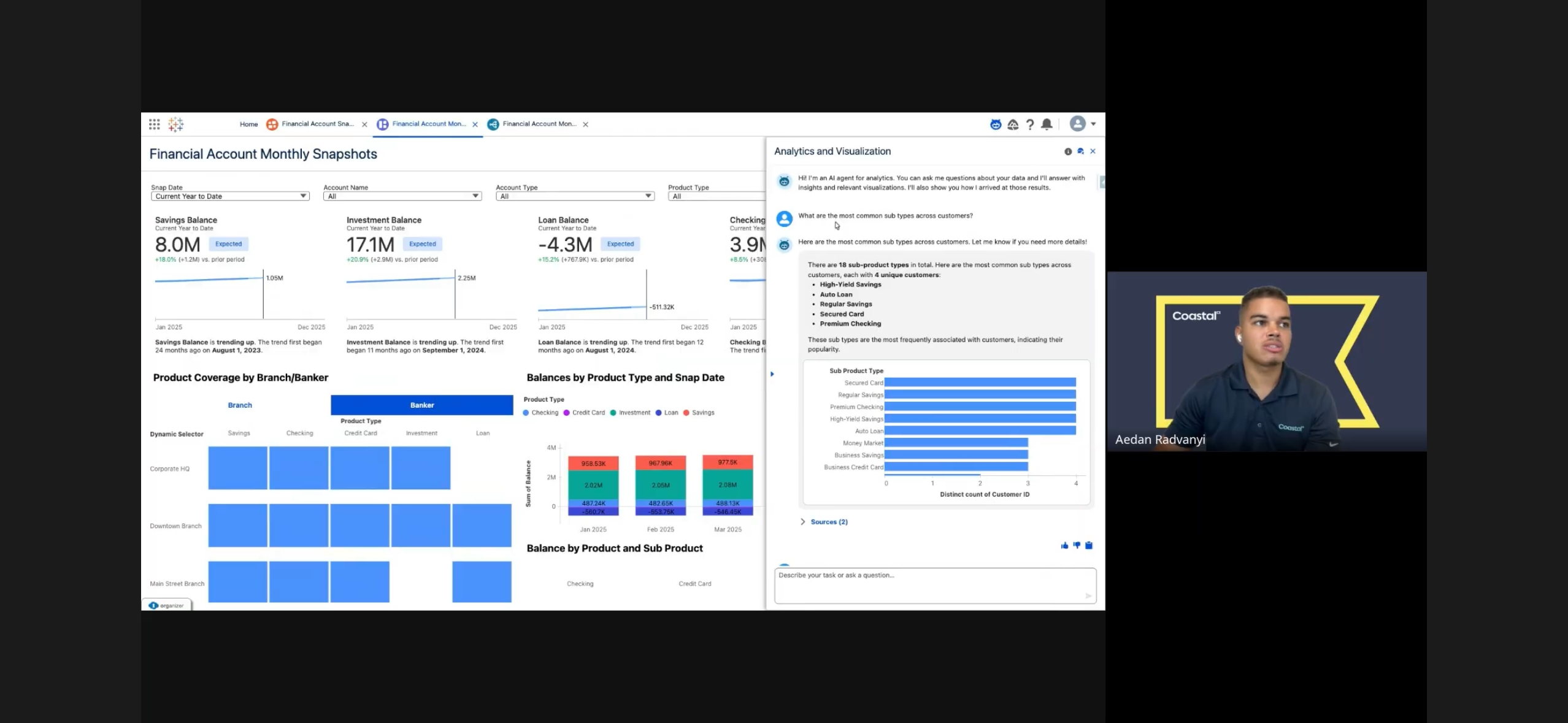Switch to the Financial Account Sna... tab
The height and width of the screenshot is (723, 1568).
tap(317, 124)
